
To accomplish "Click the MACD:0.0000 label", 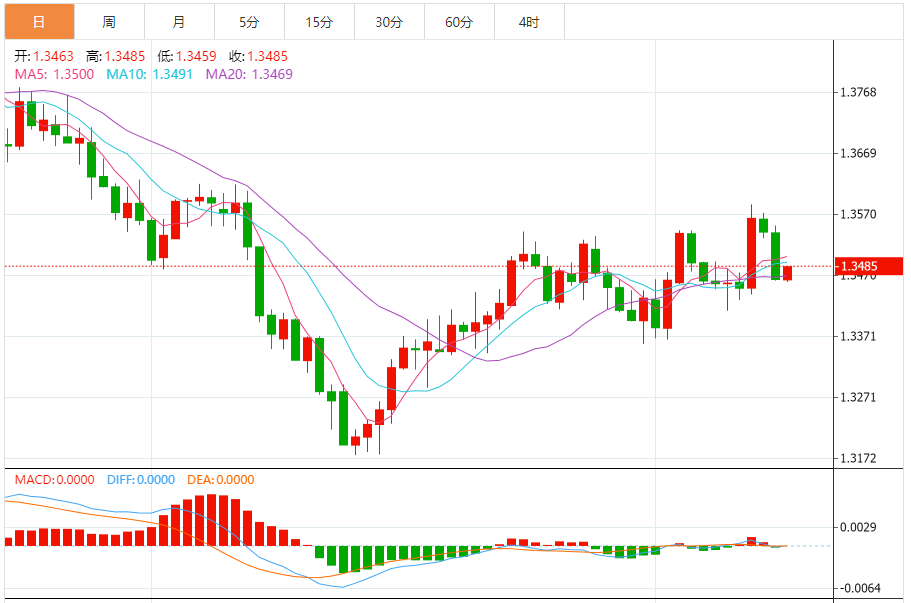I will [55, 480].
